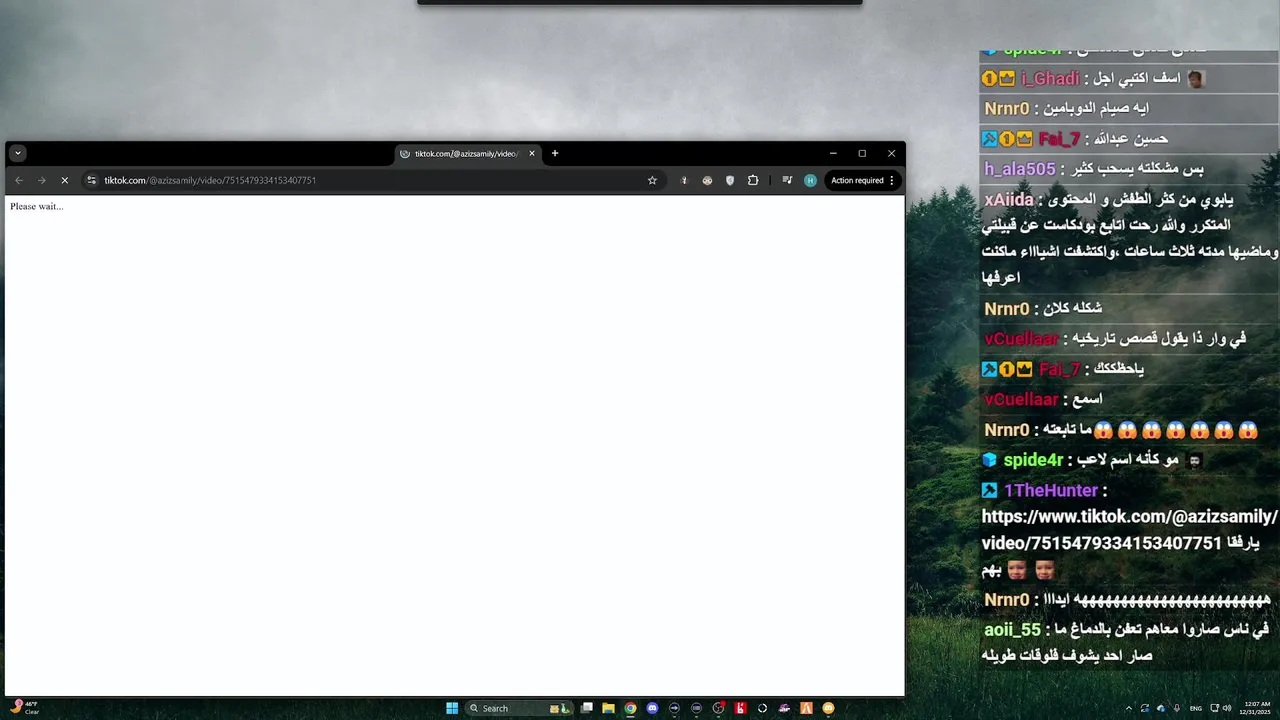This screenshot has width=1280, height=720.
Task: Click the tiktok.com link in 1TheHunter's chat message
Action: tap(1129, 530)
